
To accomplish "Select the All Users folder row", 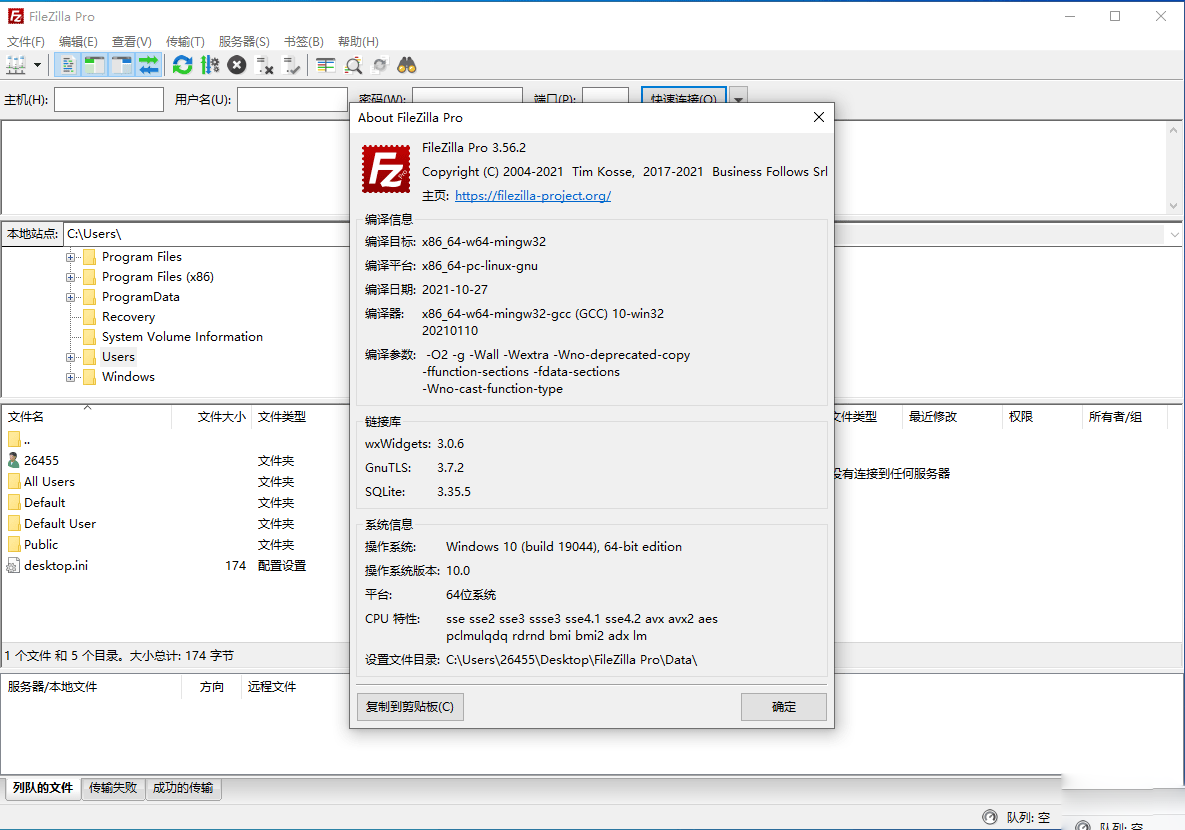I will [175, 482].
